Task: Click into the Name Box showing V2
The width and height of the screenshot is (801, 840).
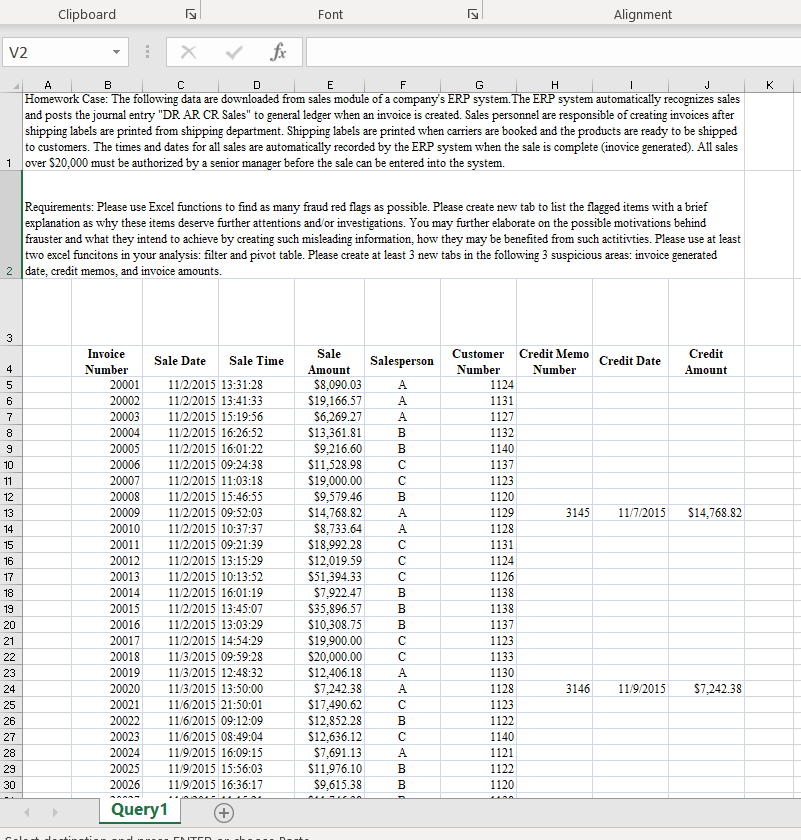Action: 56,52
